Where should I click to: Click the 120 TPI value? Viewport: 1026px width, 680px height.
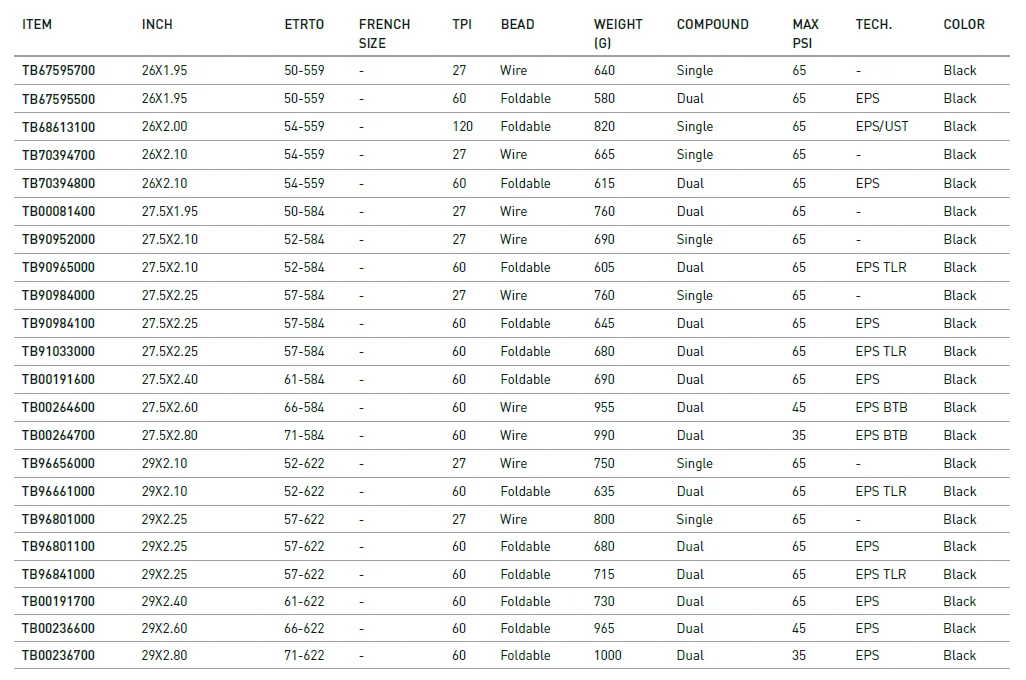462,127
